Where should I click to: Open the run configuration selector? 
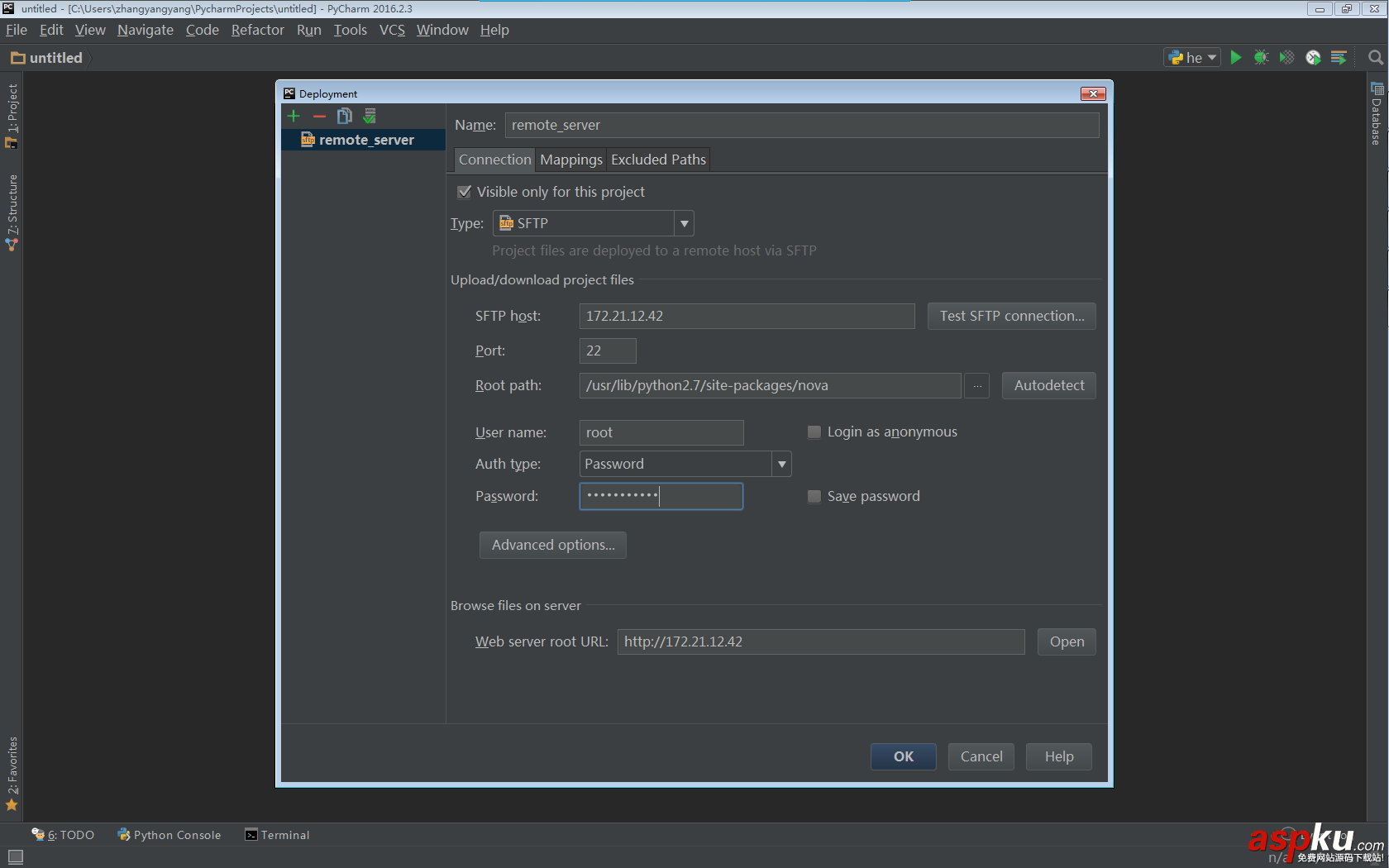pos(1191,57)
